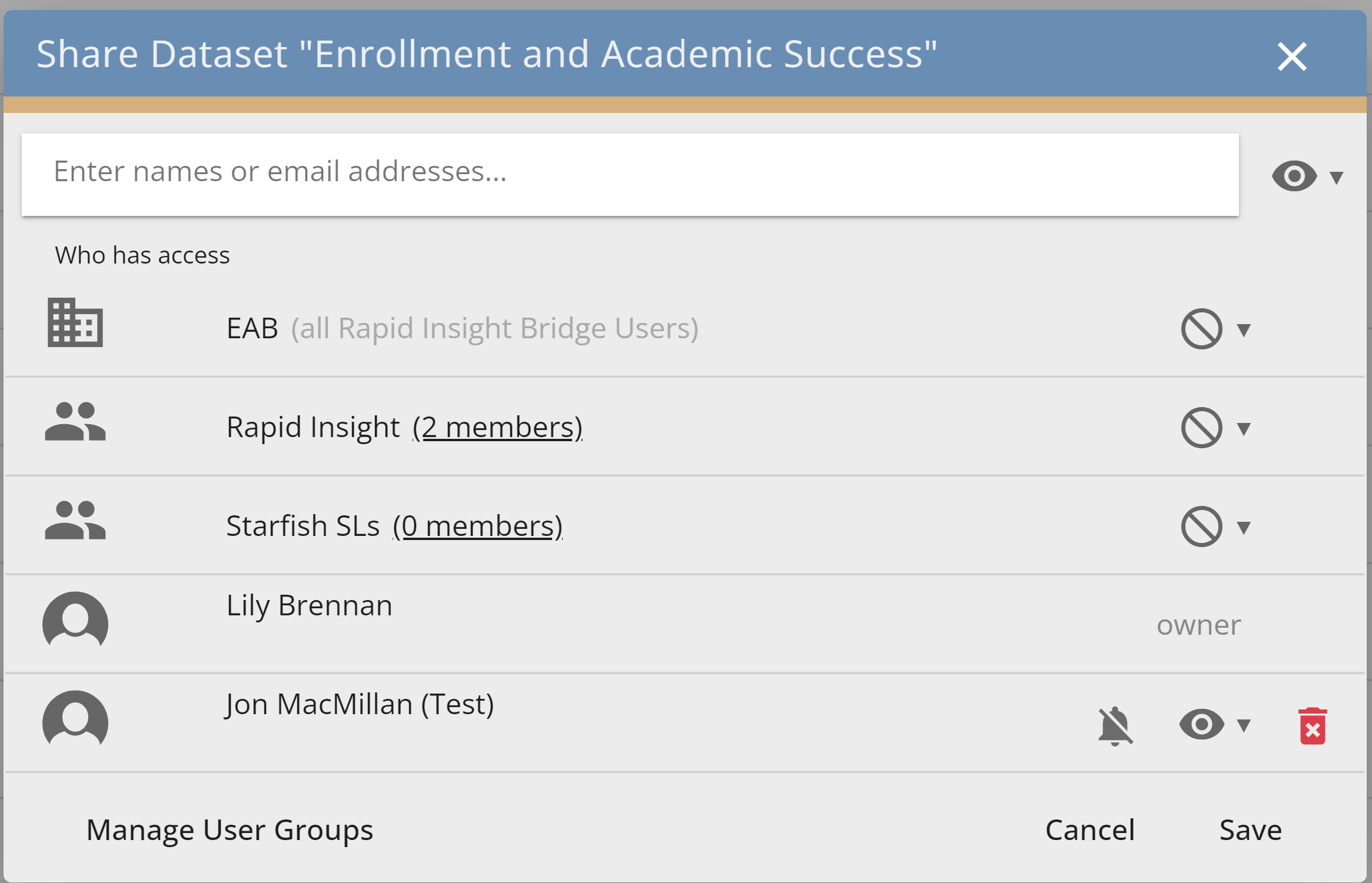Open Starfish SLs 0 members link
Image resolution: width=1372 pixels, height=883 pixels.
(x=477, y=526)
